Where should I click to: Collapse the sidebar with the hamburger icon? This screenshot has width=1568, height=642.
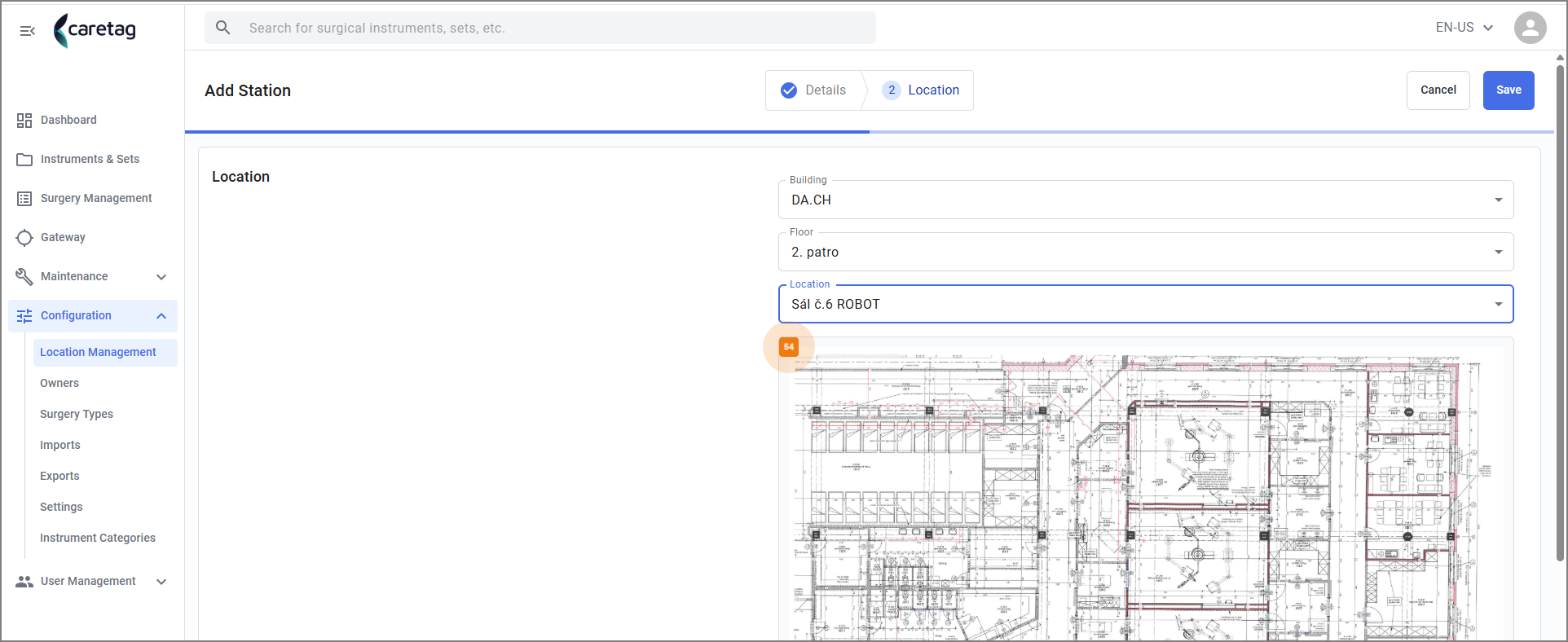pos(28,31)
